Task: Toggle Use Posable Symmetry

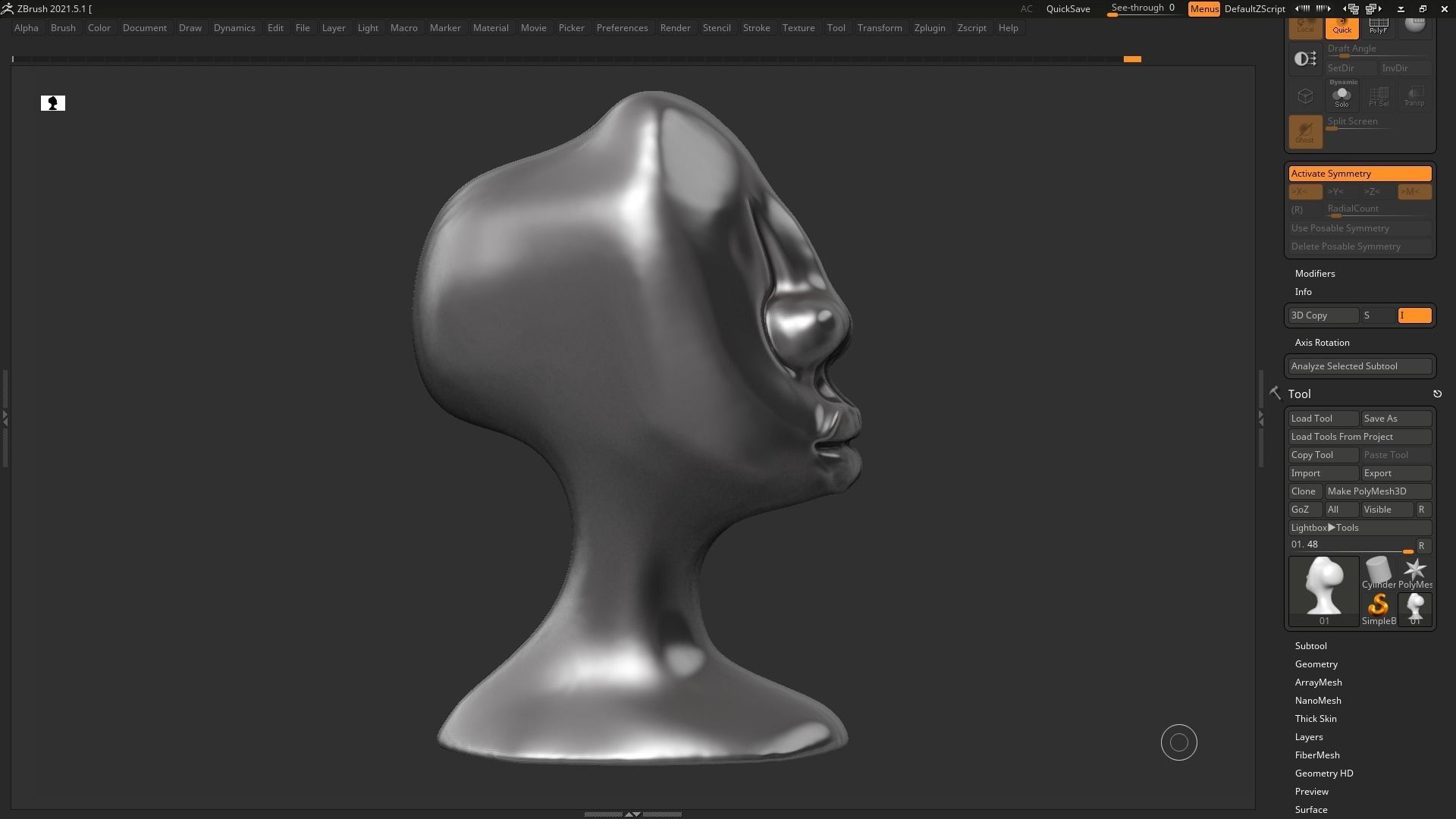Action: tap(1360, 228)
